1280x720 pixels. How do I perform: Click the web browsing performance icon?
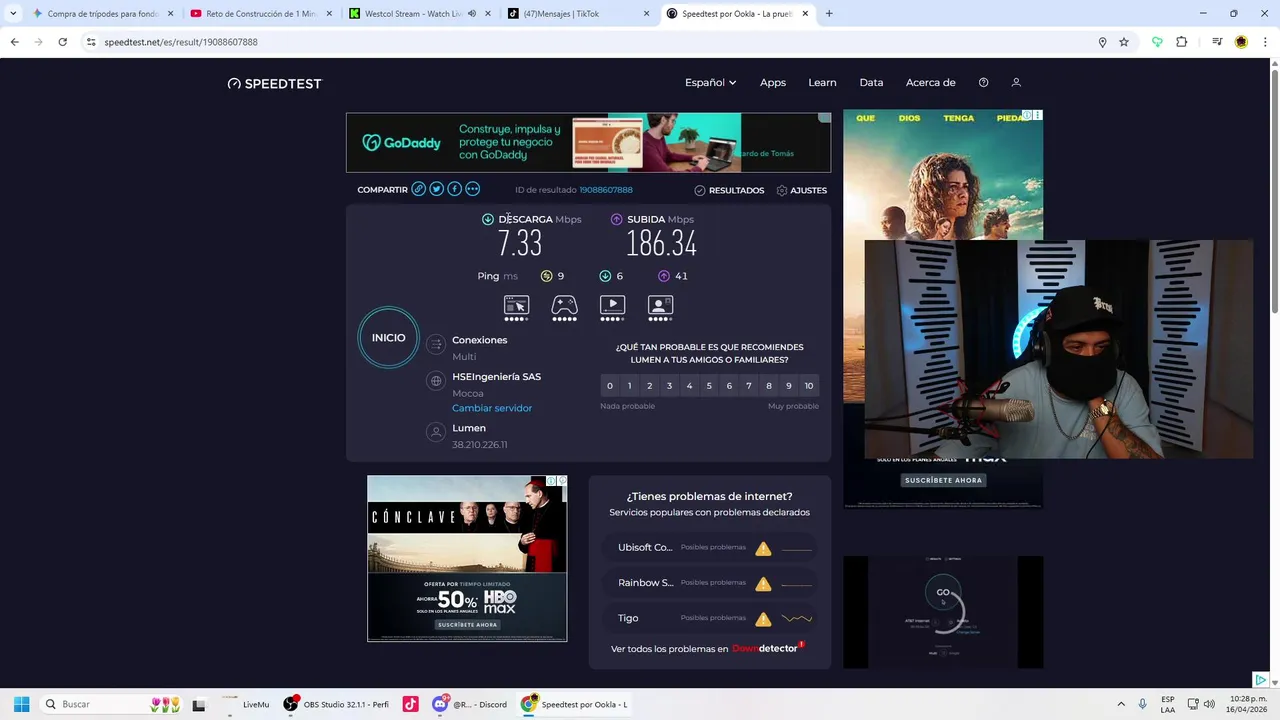pyautogui.click(x=516, y=305)
